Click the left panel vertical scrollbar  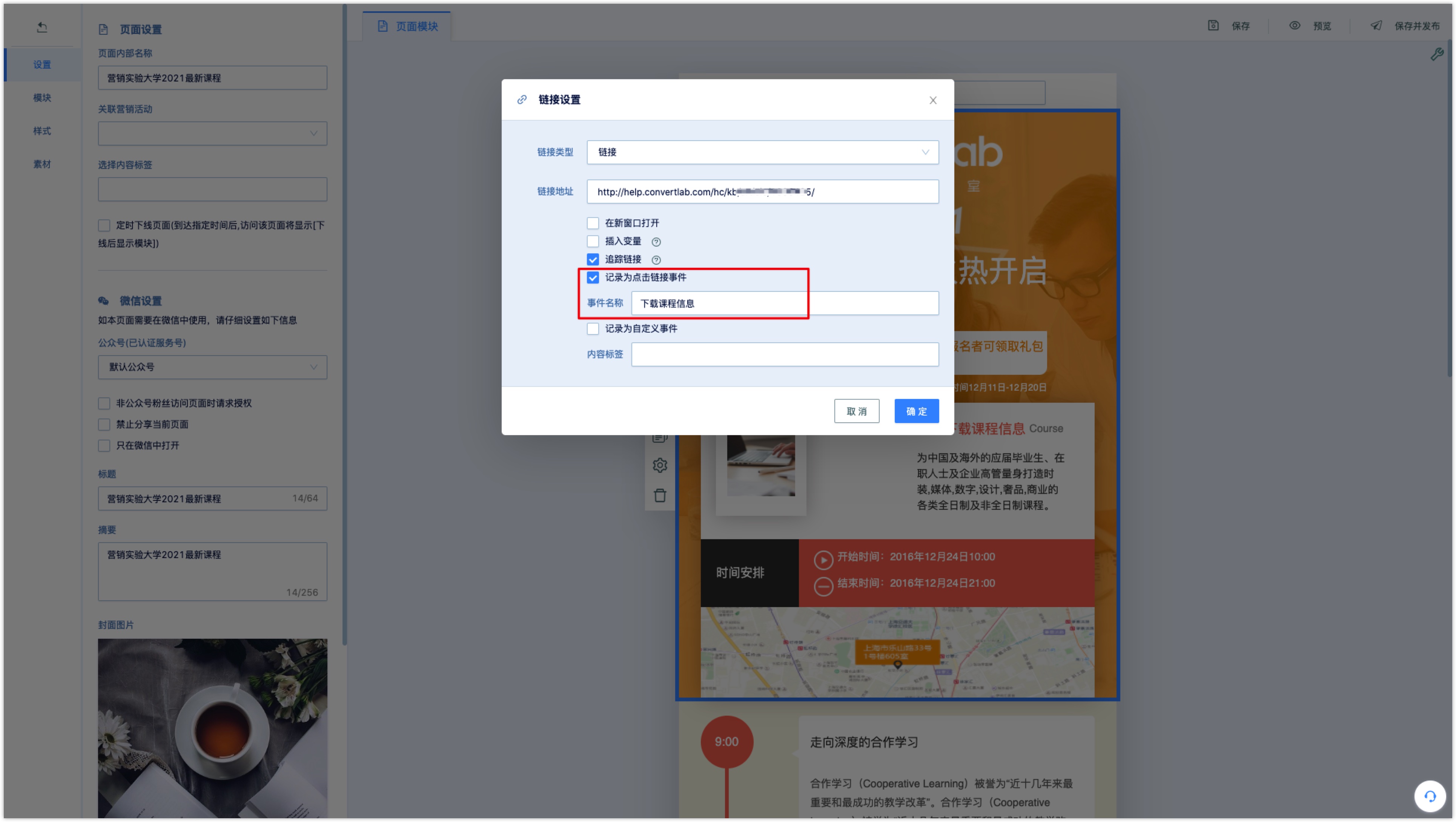coord(344,325)
